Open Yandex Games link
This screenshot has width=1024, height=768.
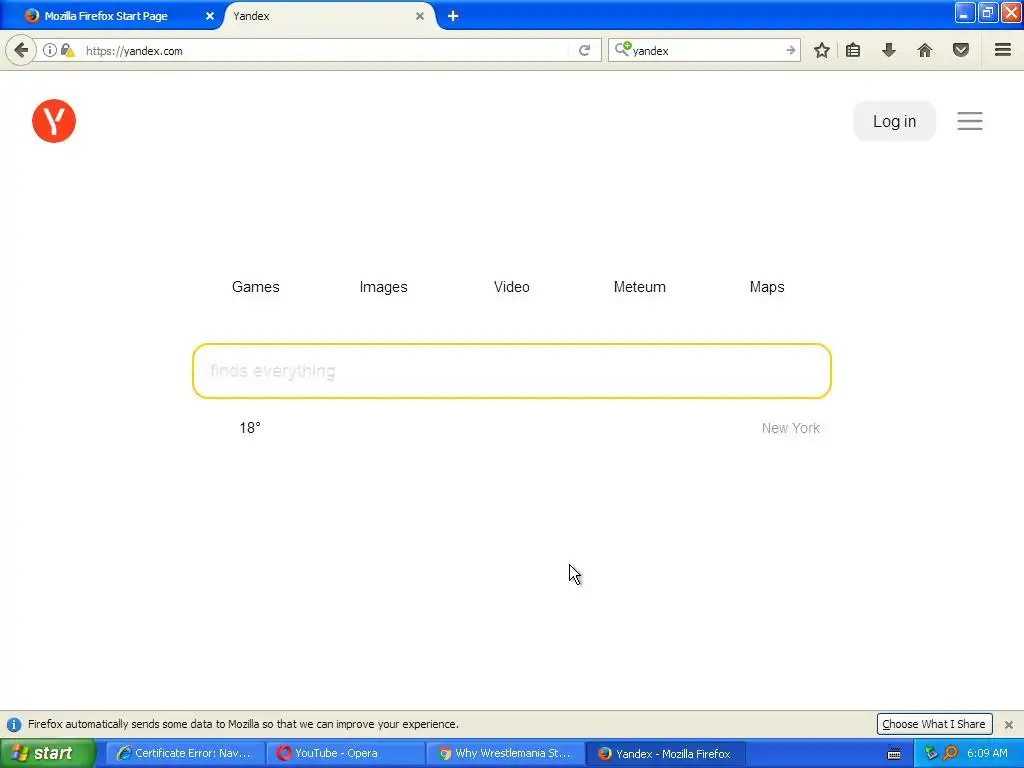click(x=255, y=287)
